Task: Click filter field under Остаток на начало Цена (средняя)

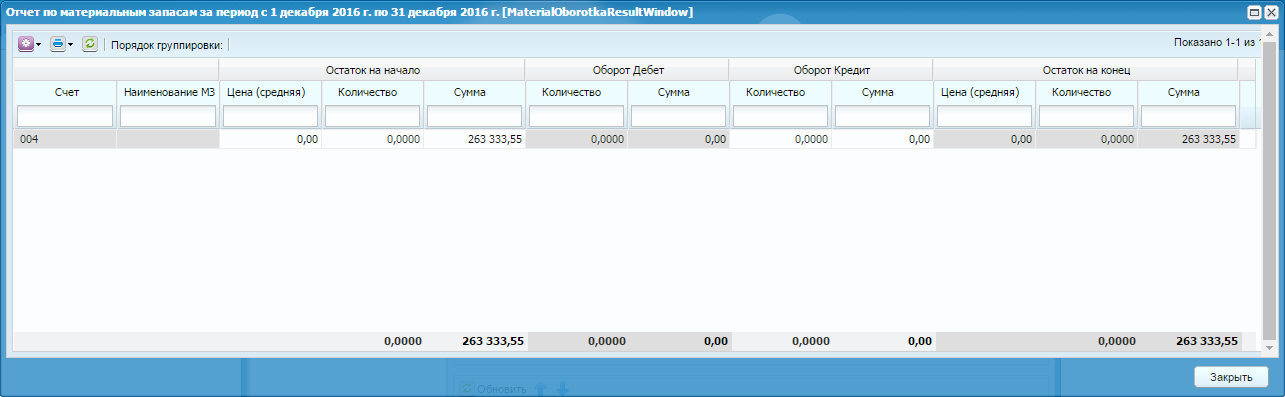Action: point(270,116)
